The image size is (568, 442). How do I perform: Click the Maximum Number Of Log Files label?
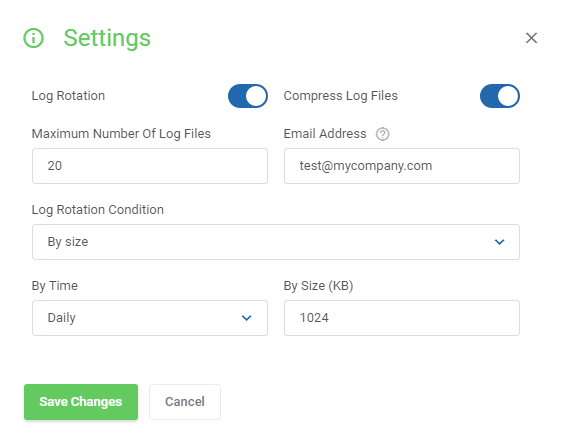tap(121, 134)
